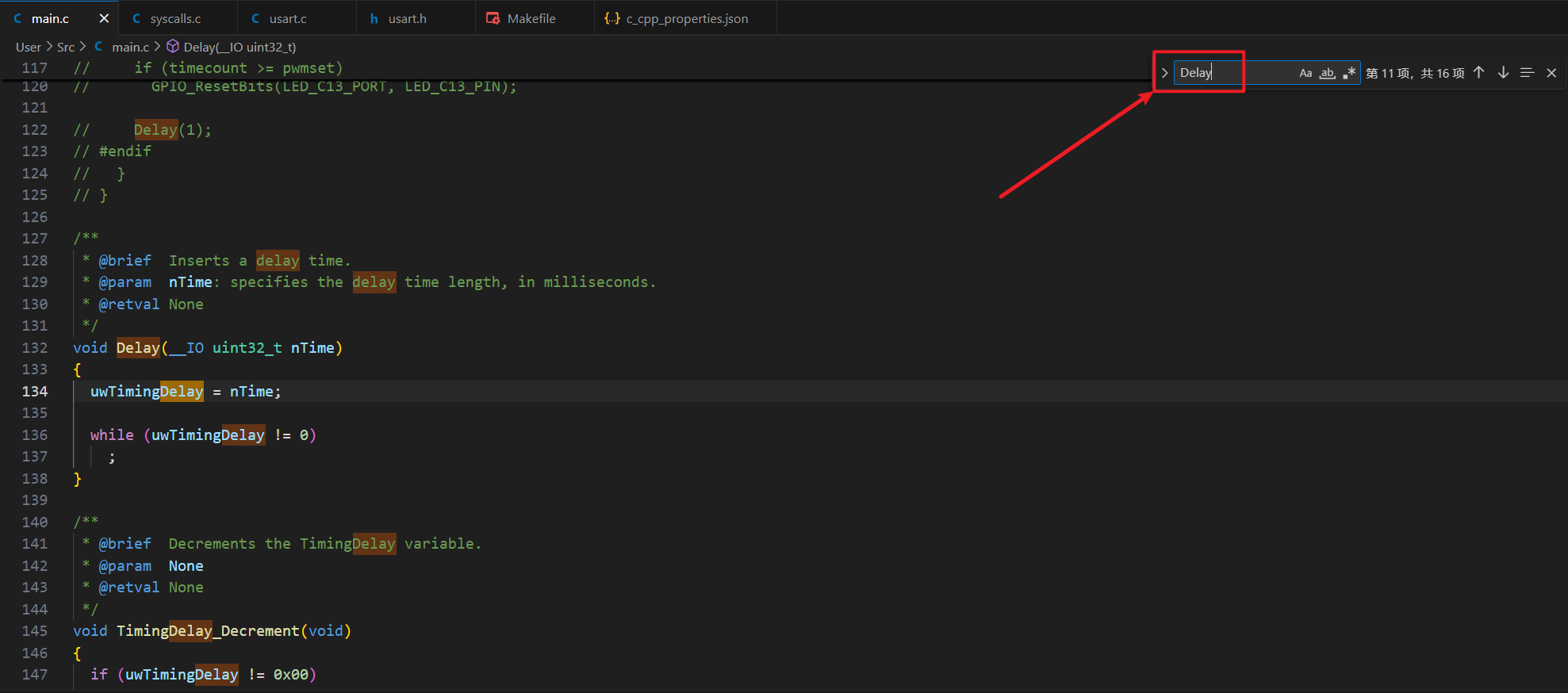Click '0x00' literal on line 147
Screen dimensions: 1568x693
[291, 675]
